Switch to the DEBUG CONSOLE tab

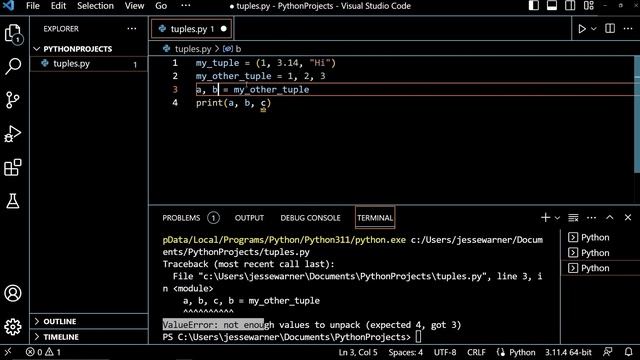click(310, 218)
